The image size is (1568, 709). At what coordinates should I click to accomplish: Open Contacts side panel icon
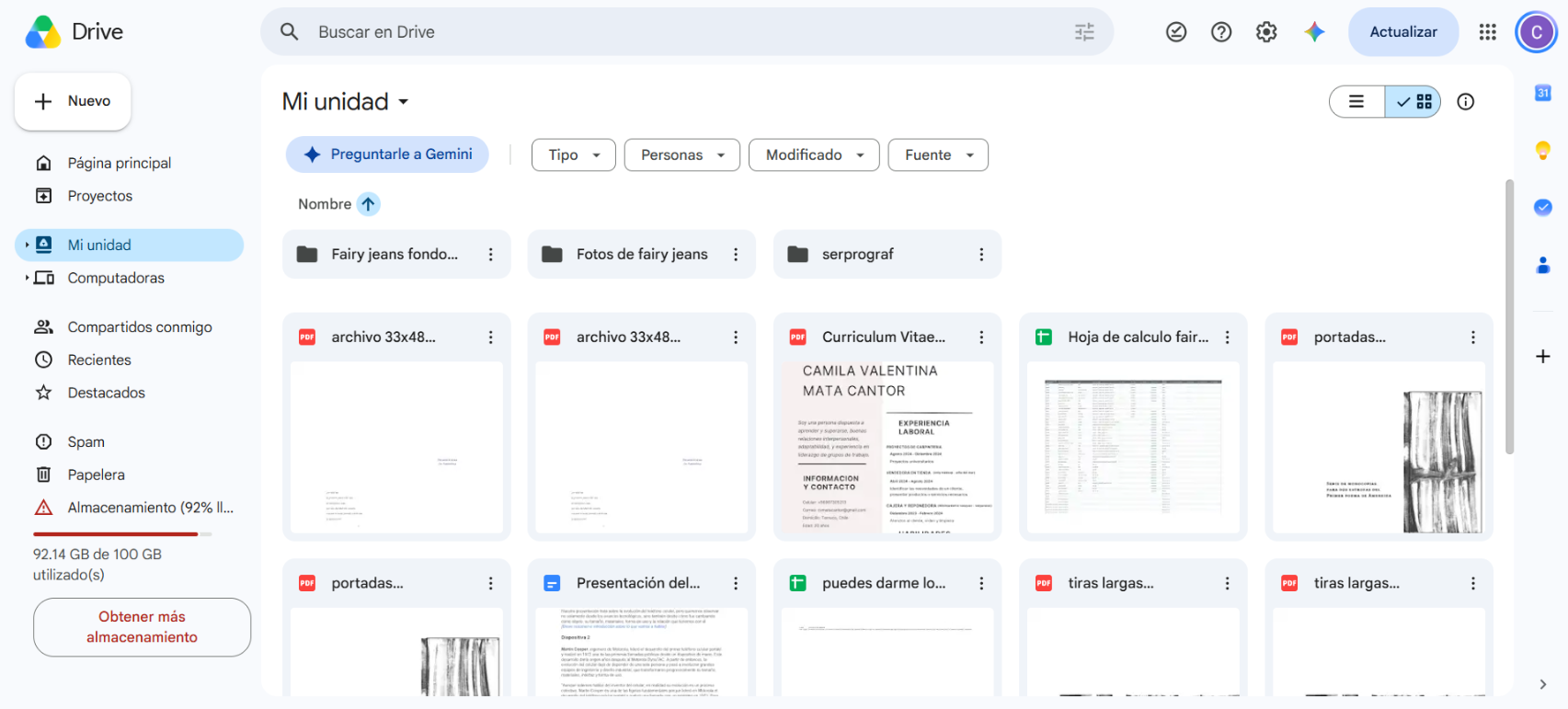(x=1543, y=265)
